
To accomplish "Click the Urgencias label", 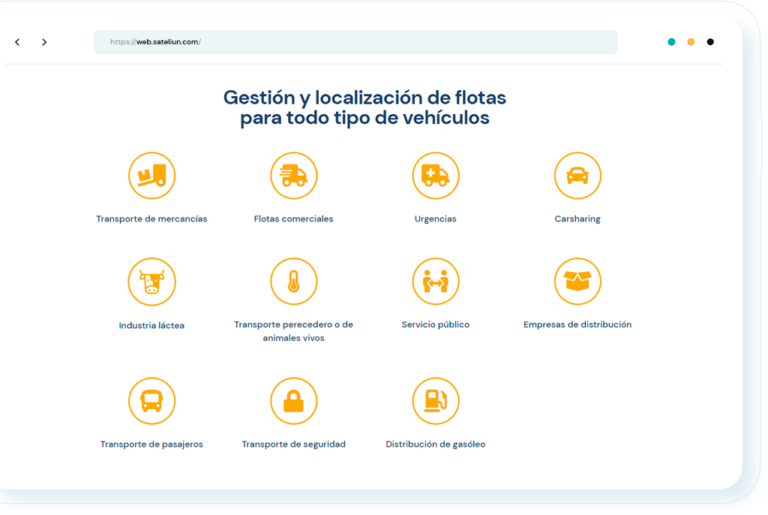I will (435, 219).
